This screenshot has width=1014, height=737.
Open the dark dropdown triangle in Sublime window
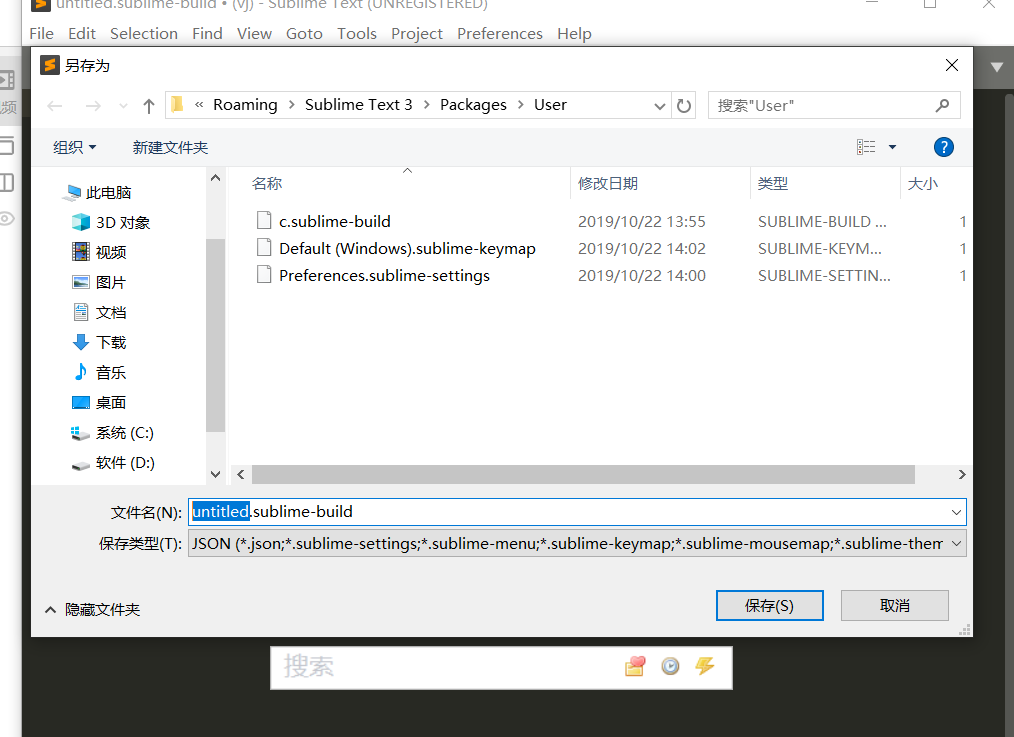(997, 67)
